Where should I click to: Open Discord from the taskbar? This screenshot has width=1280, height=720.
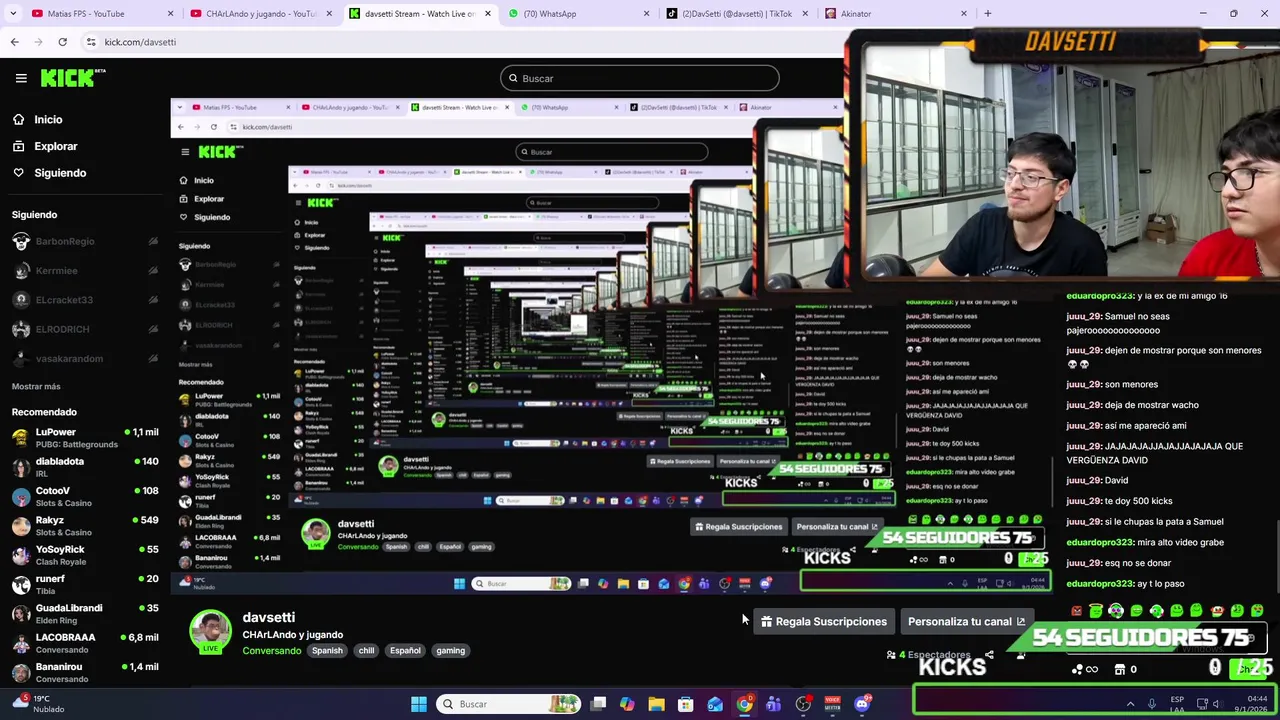click(862, 704)
